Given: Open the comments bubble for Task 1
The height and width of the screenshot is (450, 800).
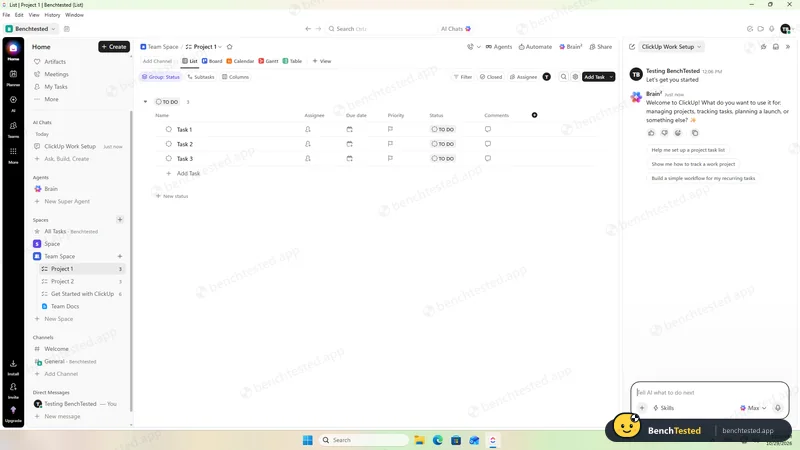Looking at the screenshot, I should tap(488, 129).
